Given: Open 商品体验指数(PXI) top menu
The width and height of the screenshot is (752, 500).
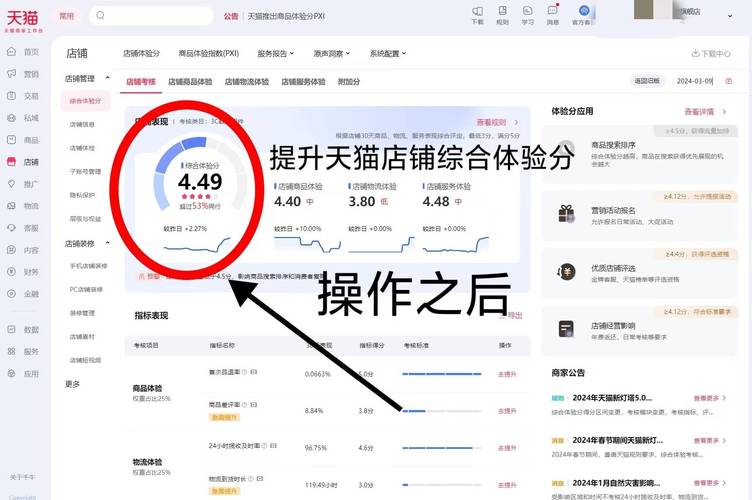Looking at the screenshot, I should coord(209,53).
